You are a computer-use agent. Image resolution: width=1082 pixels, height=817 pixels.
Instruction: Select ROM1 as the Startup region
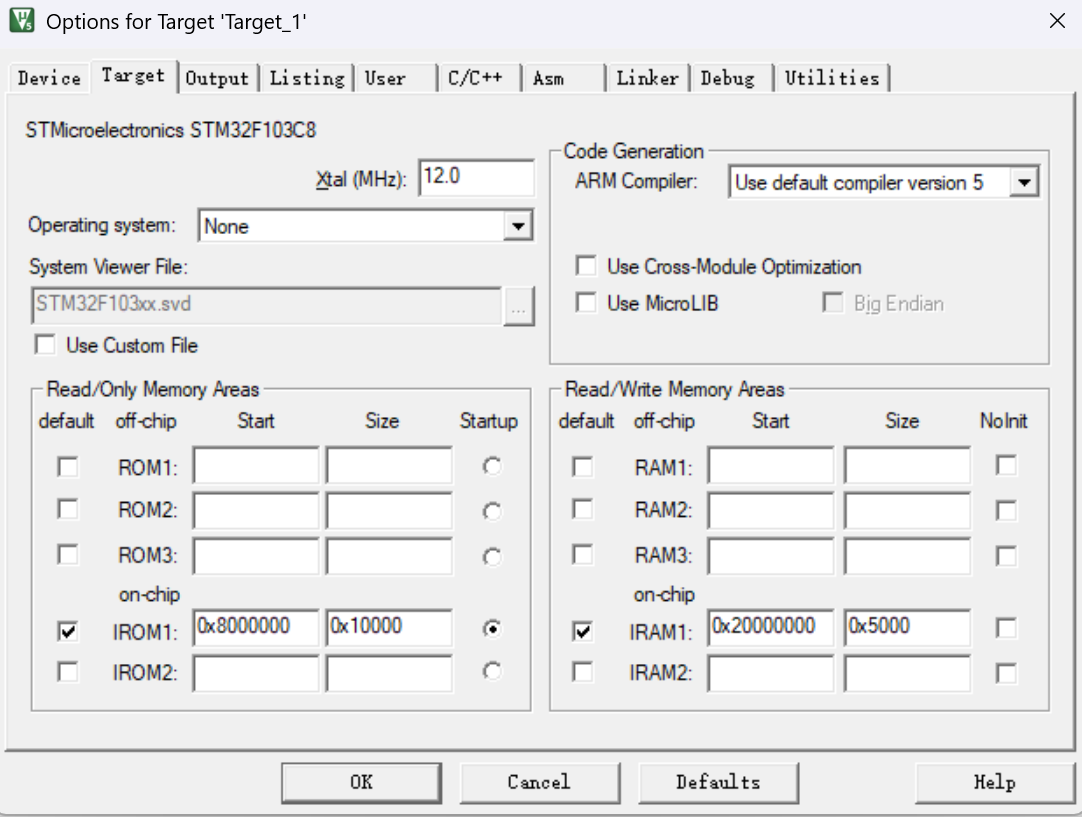pyautogui.click(x=491, y=467)
